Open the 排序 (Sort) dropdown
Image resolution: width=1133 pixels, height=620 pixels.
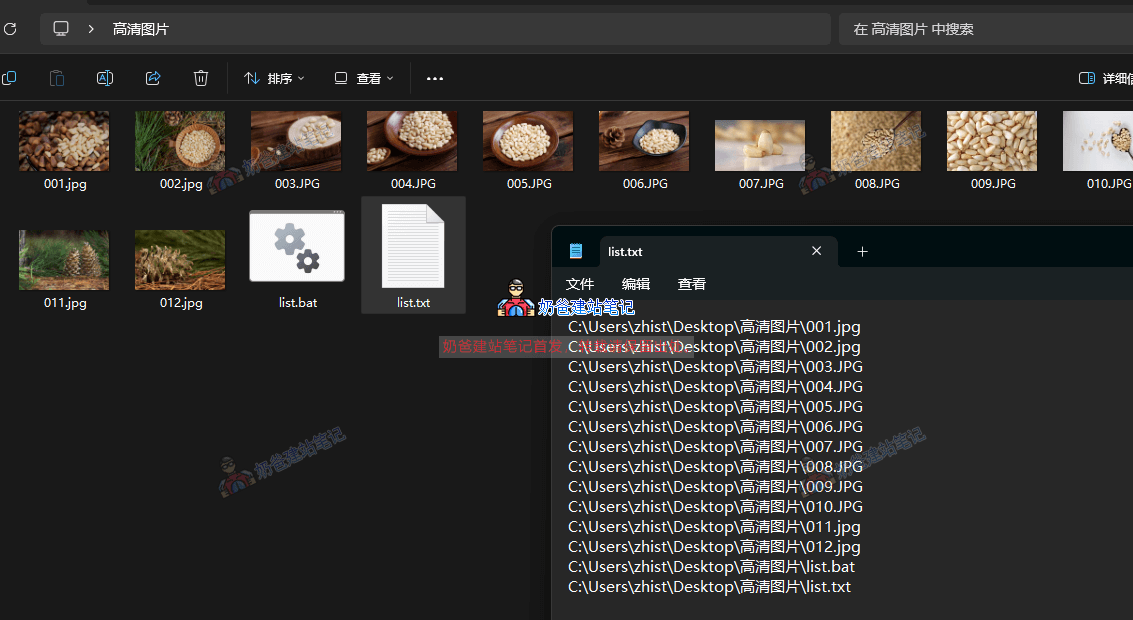point(273,78)
